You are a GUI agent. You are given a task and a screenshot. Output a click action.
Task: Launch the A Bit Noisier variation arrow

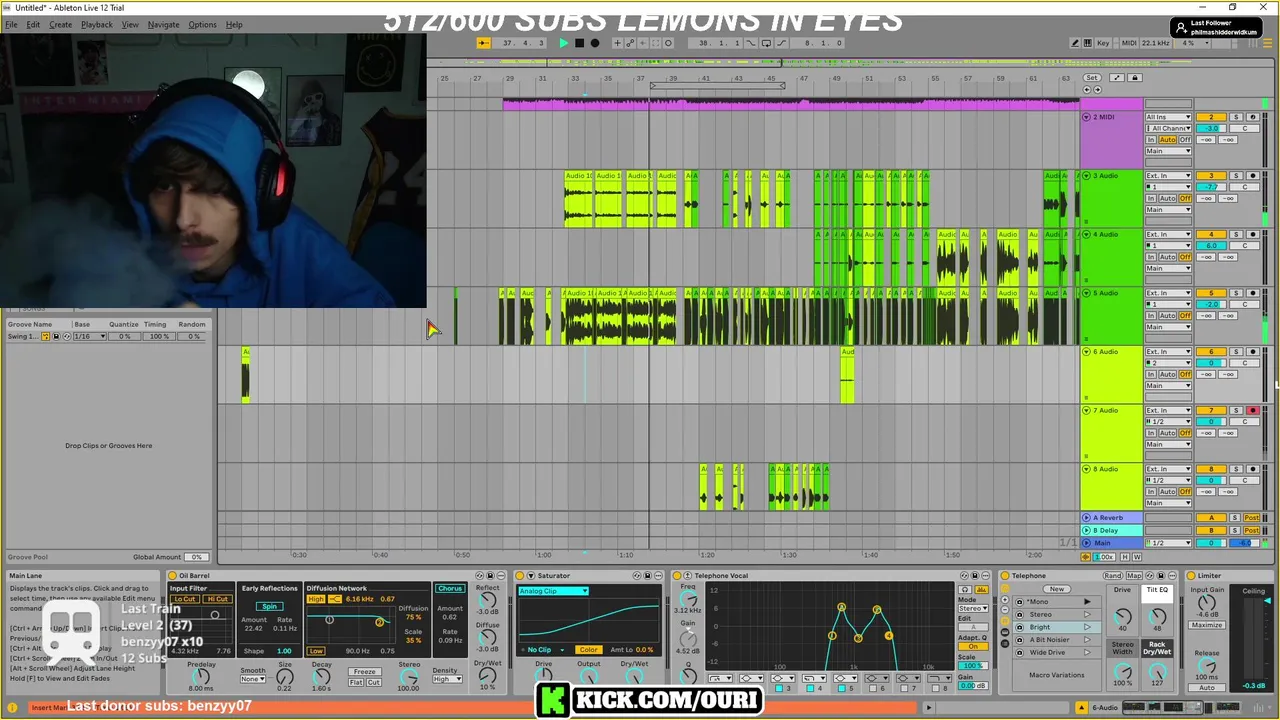[1087, 640]
